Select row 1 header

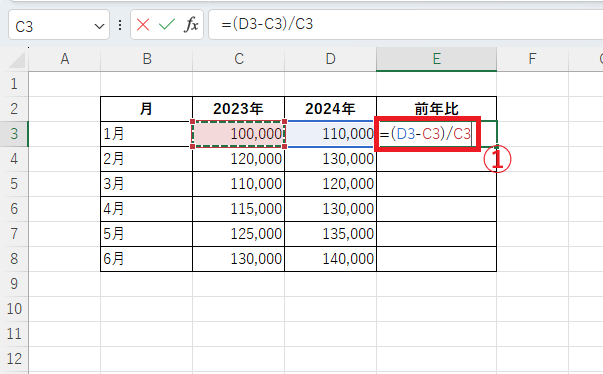(x=14, y=84)
